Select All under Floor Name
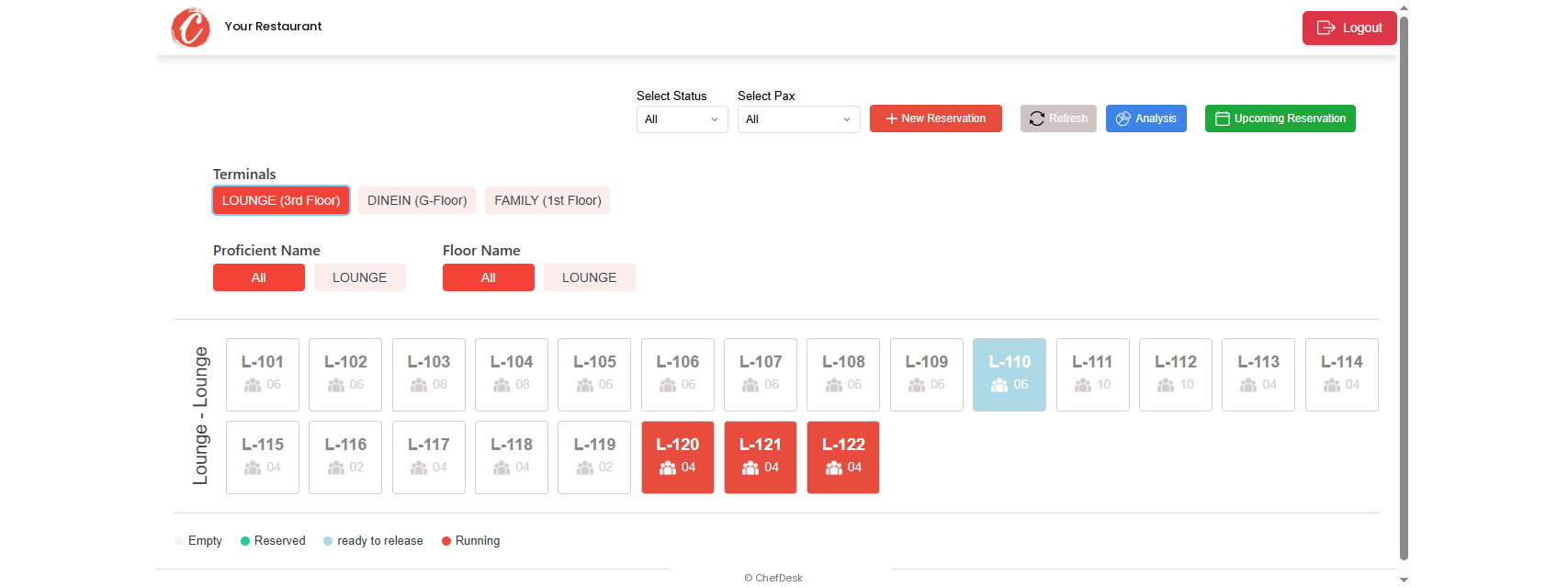Screen dimensions: 1568x587 pos(489,277)
